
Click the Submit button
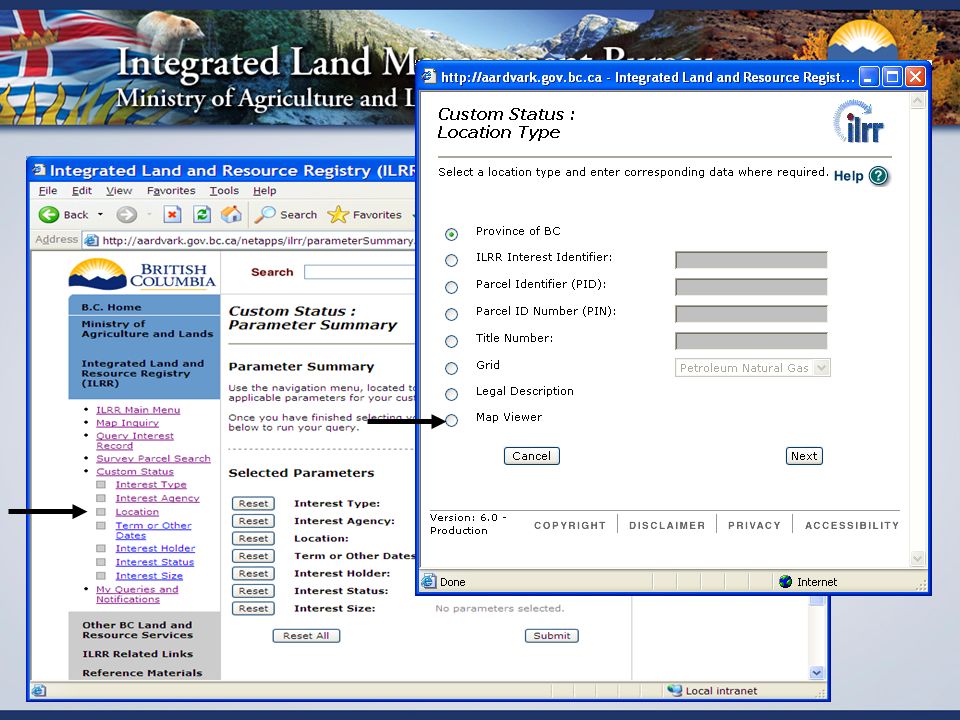click(552, 636)
